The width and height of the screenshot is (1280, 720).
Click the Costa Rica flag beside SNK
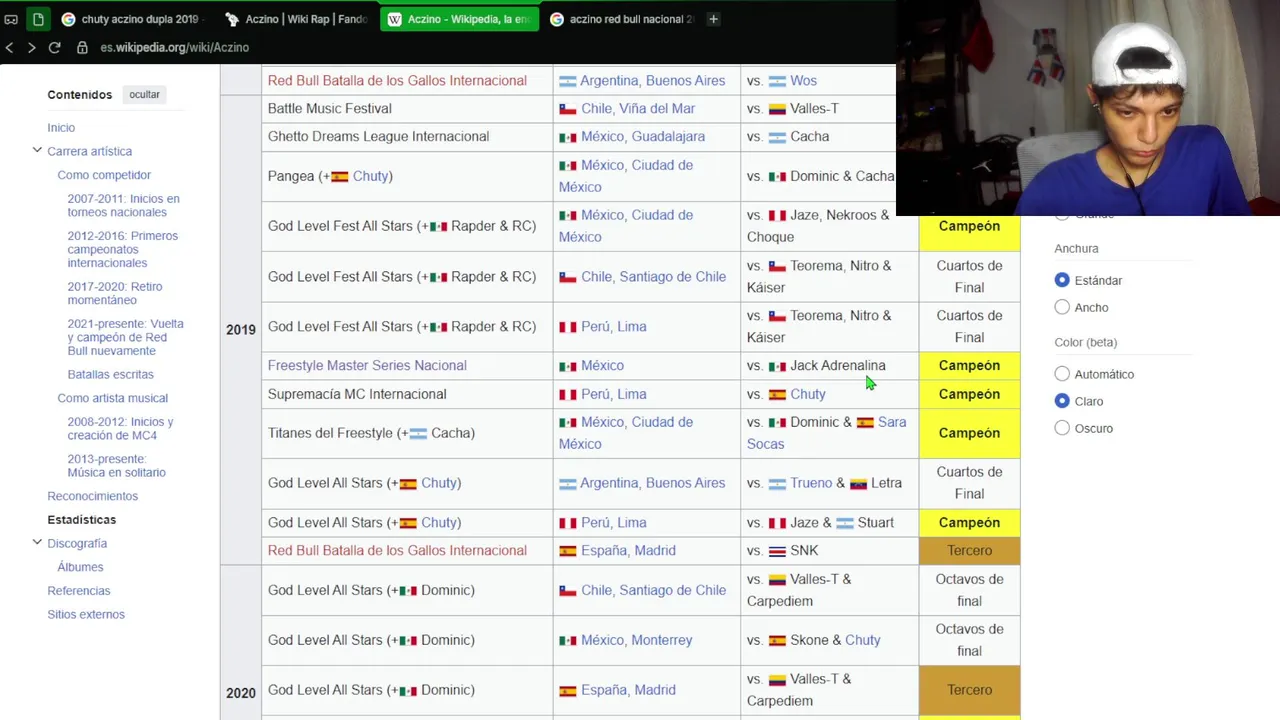coord(777,551)
